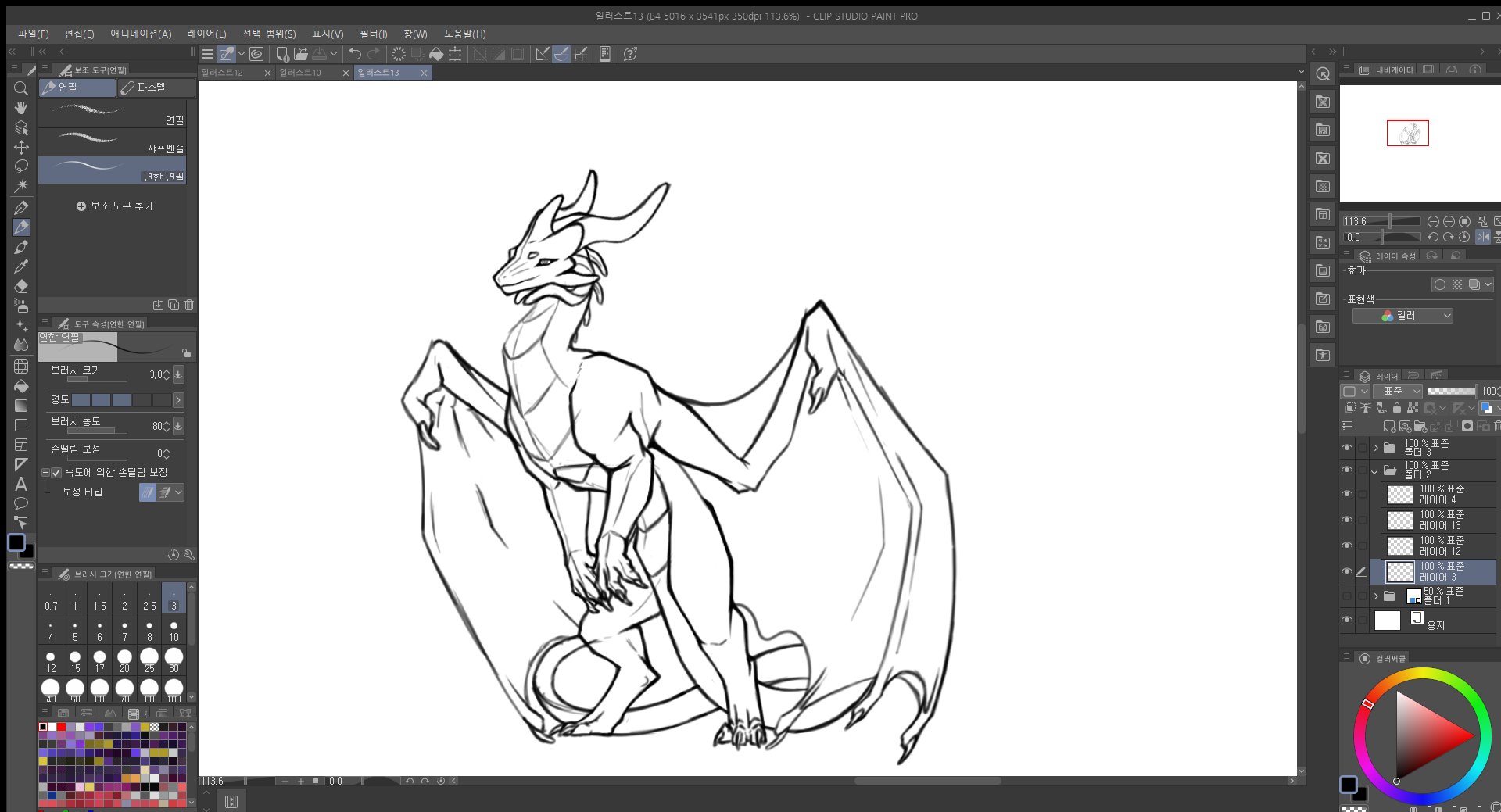The height and width of the screenshot is (812, 1501).
Task: Select the Text (A) tool
Action: [21, 484]
